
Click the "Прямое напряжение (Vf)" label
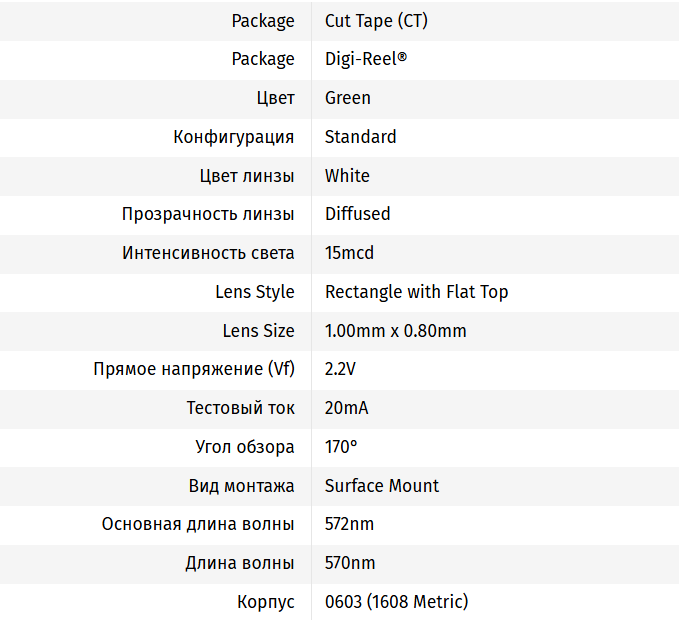tap(194, 369)
